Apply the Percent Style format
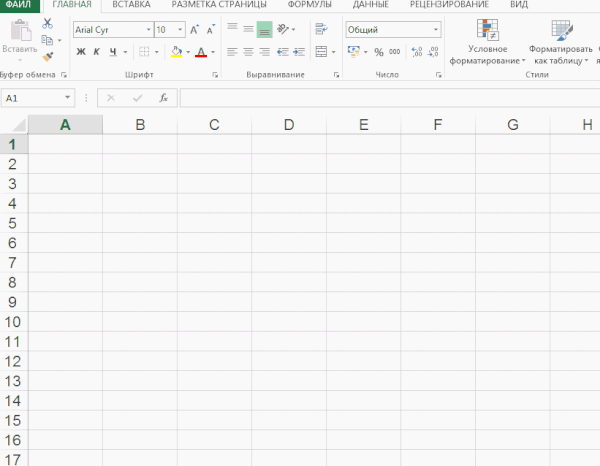The image size is (600, 466). pos(379,52)
